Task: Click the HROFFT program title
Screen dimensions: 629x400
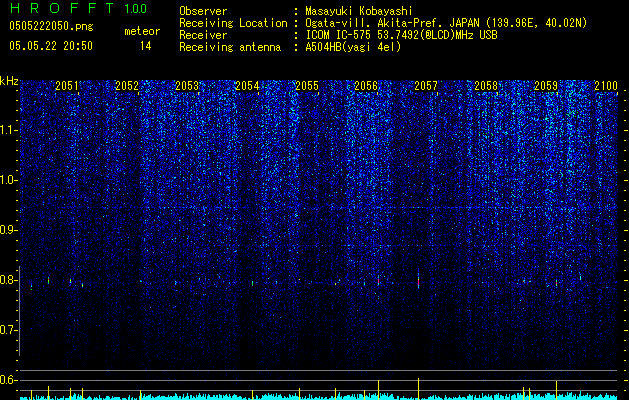Action: (x=62, y=8)
